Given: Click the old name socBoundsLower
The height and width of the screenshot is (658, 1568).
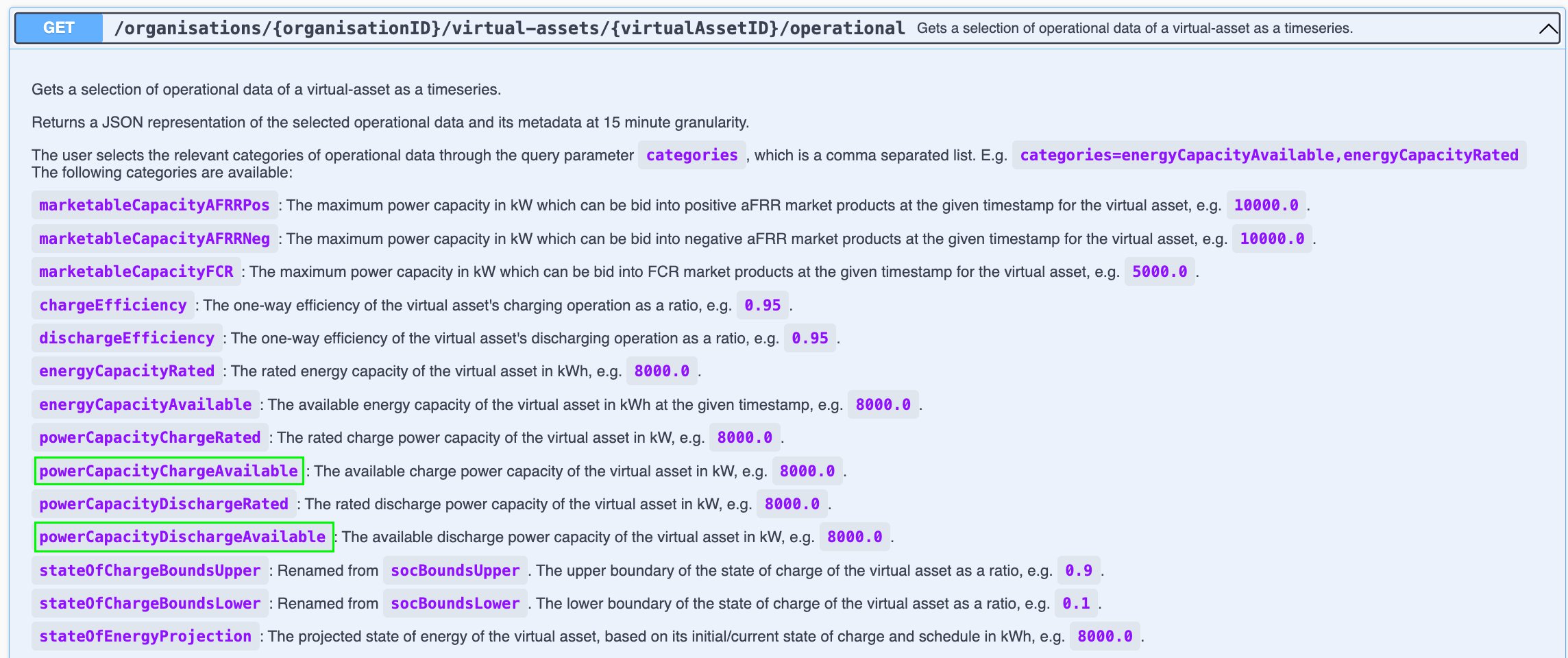Looking at the screenshot, I should pos(455,603).
